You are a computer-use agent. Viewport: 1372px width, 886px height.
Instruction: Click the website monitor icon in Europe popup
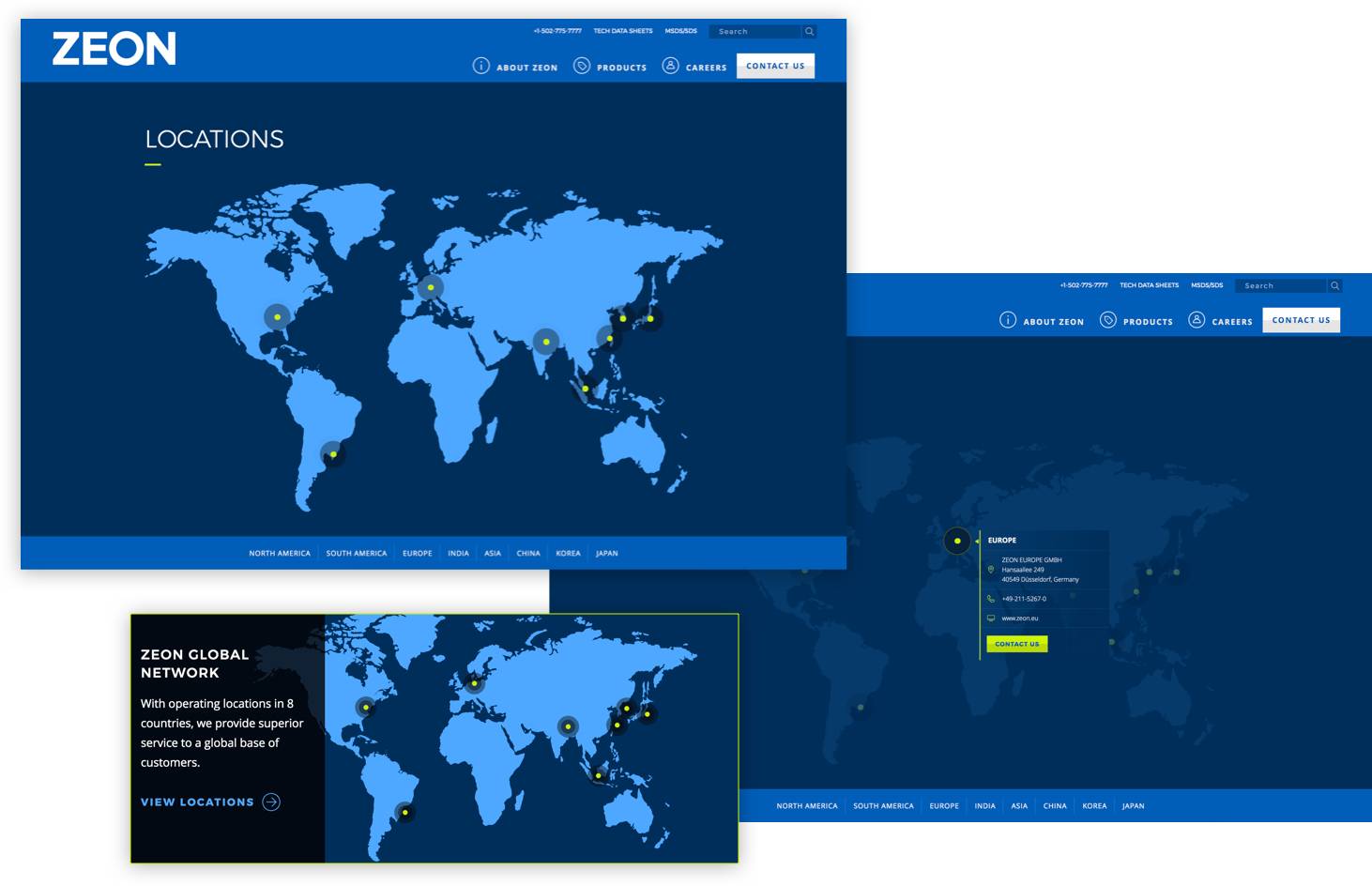(x=991, y=619)
